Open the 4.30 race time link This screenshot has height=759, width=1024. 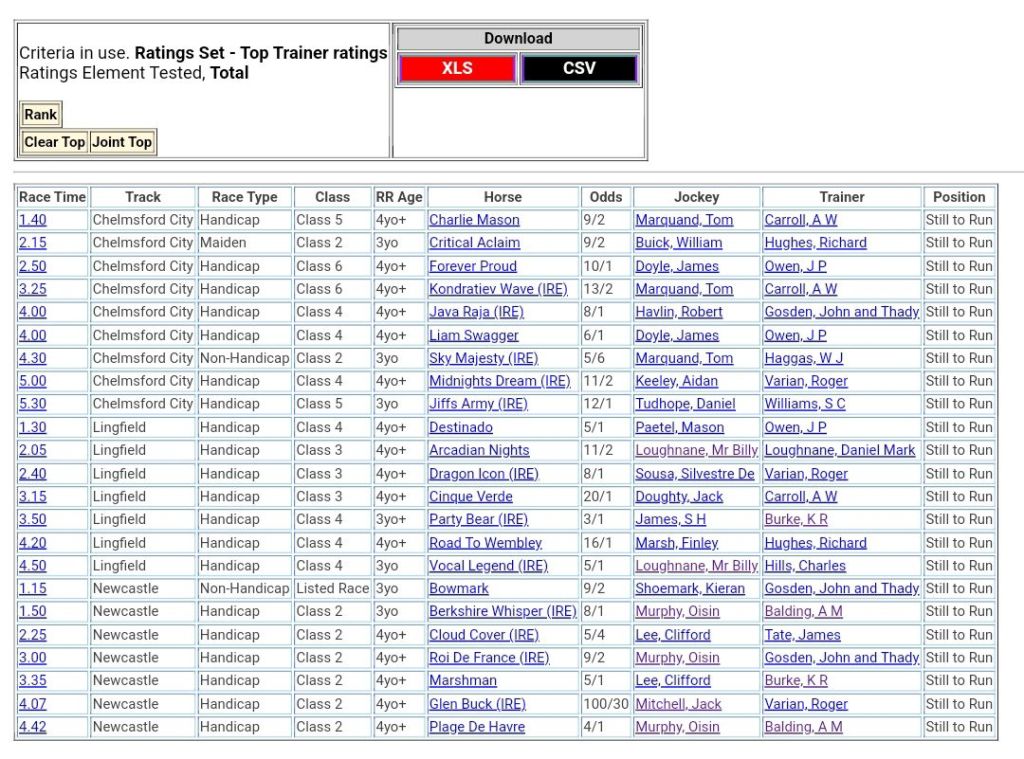click(x=32, y=358)
